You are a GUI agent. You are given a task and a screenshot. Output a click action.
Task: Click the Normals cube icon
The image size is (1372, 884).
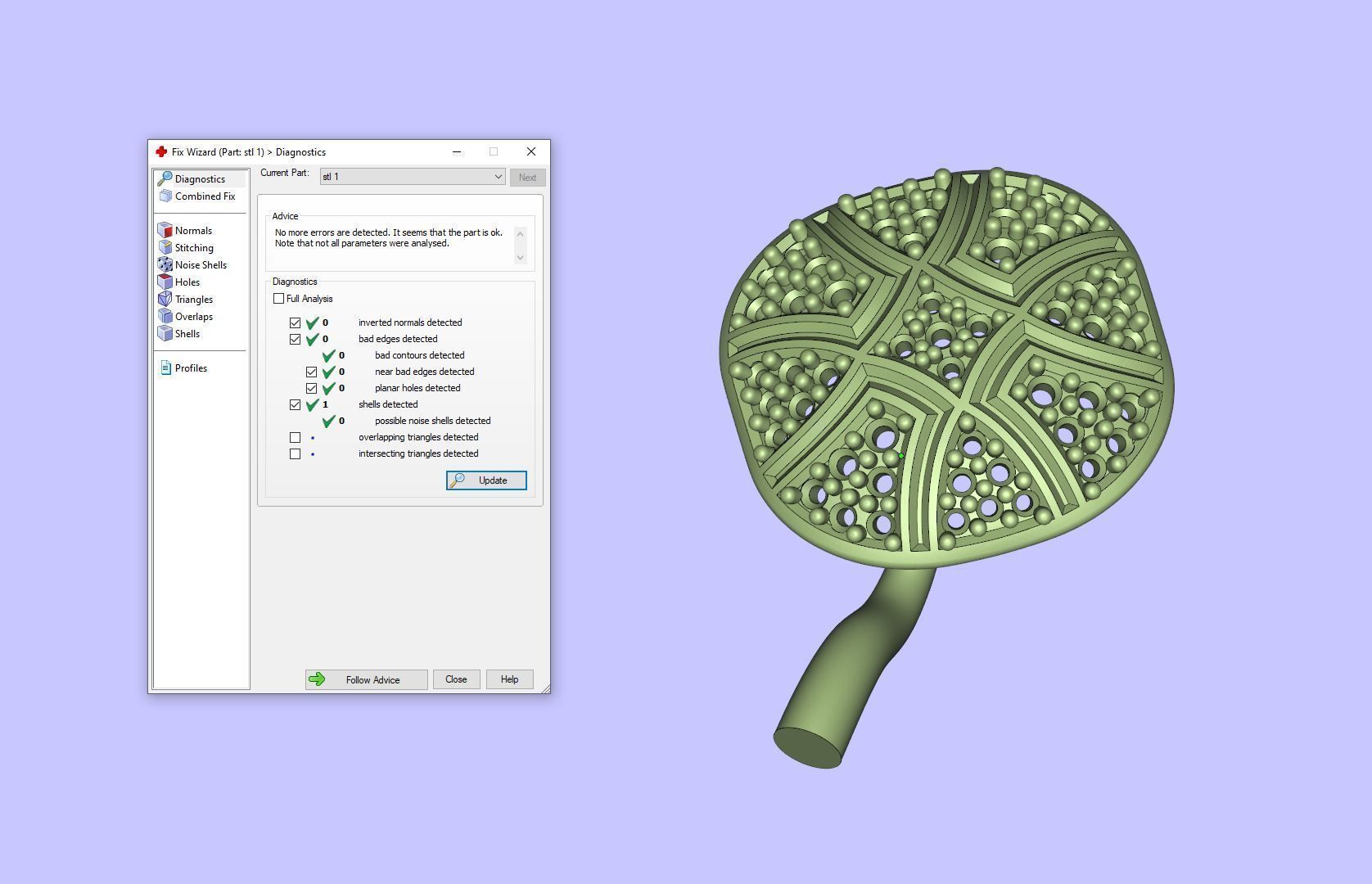coord(165,230)
